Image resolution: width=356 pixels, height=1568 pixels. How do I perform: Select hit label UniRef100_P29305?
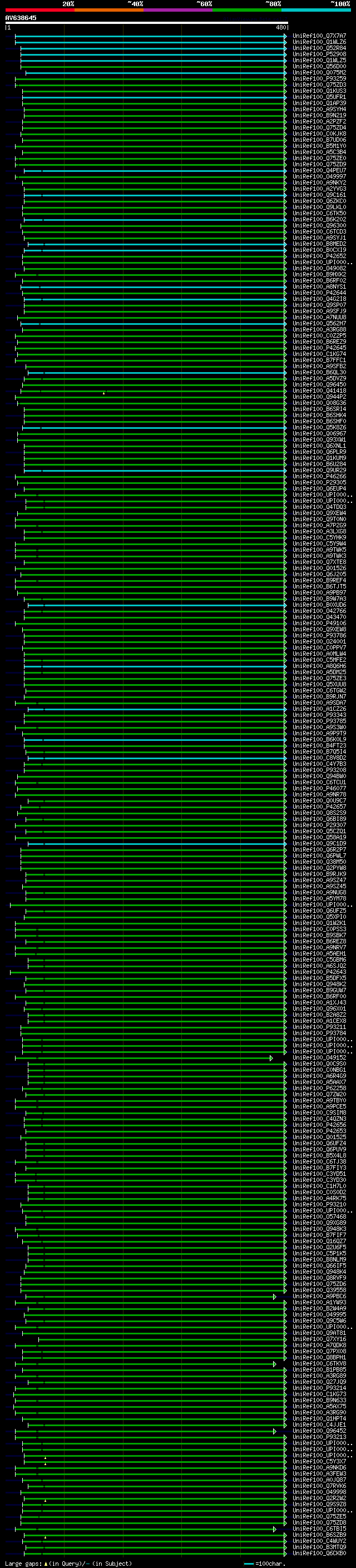point(319,483)
